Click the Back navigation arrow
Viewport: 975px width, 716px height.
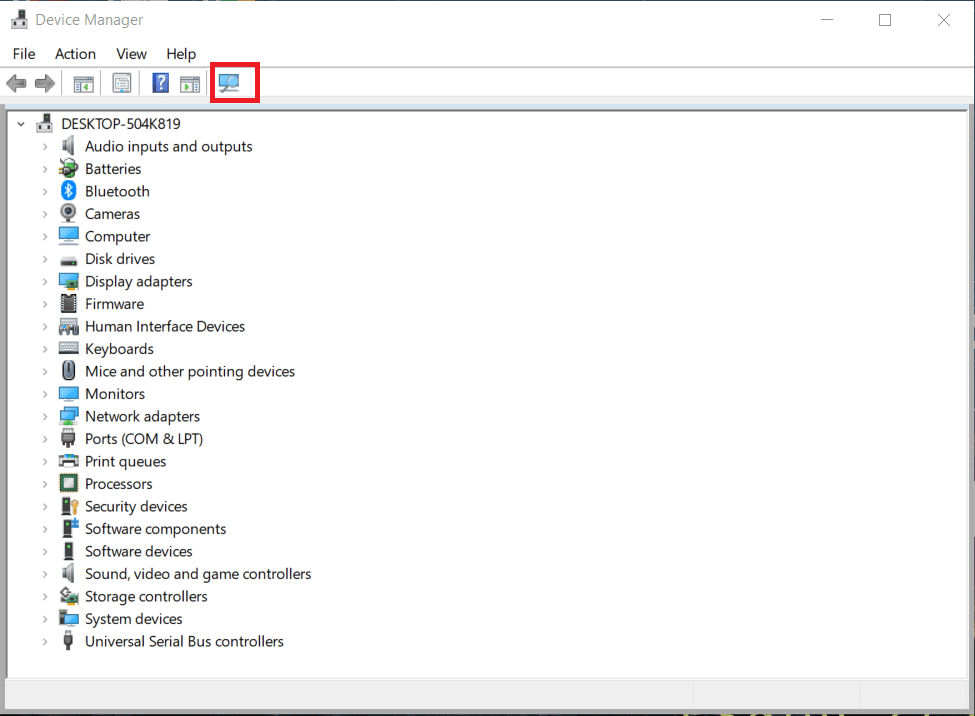[x=16, y=83]
